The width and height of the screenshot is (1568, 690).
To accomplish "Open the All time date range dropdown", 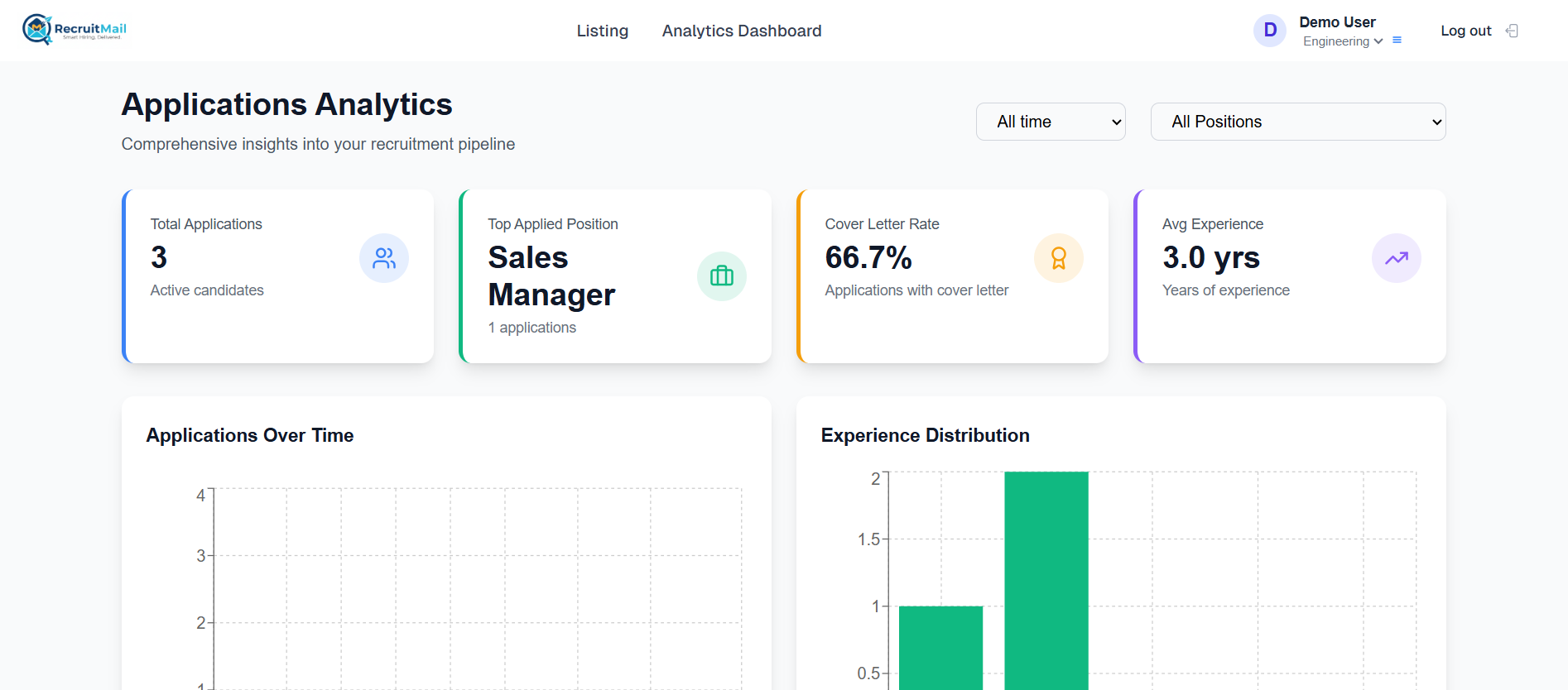I will click(1050, 122).
